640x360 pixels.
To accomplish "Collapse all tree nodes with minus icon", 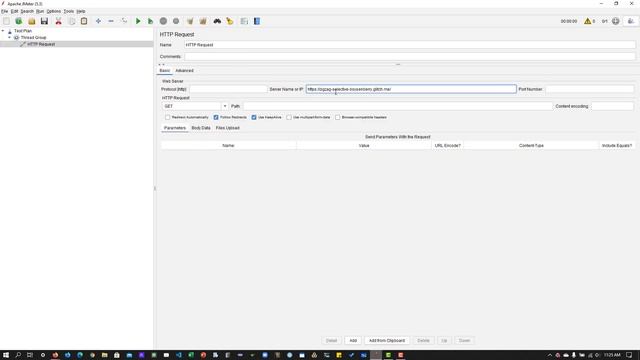I will coord(111,21).
